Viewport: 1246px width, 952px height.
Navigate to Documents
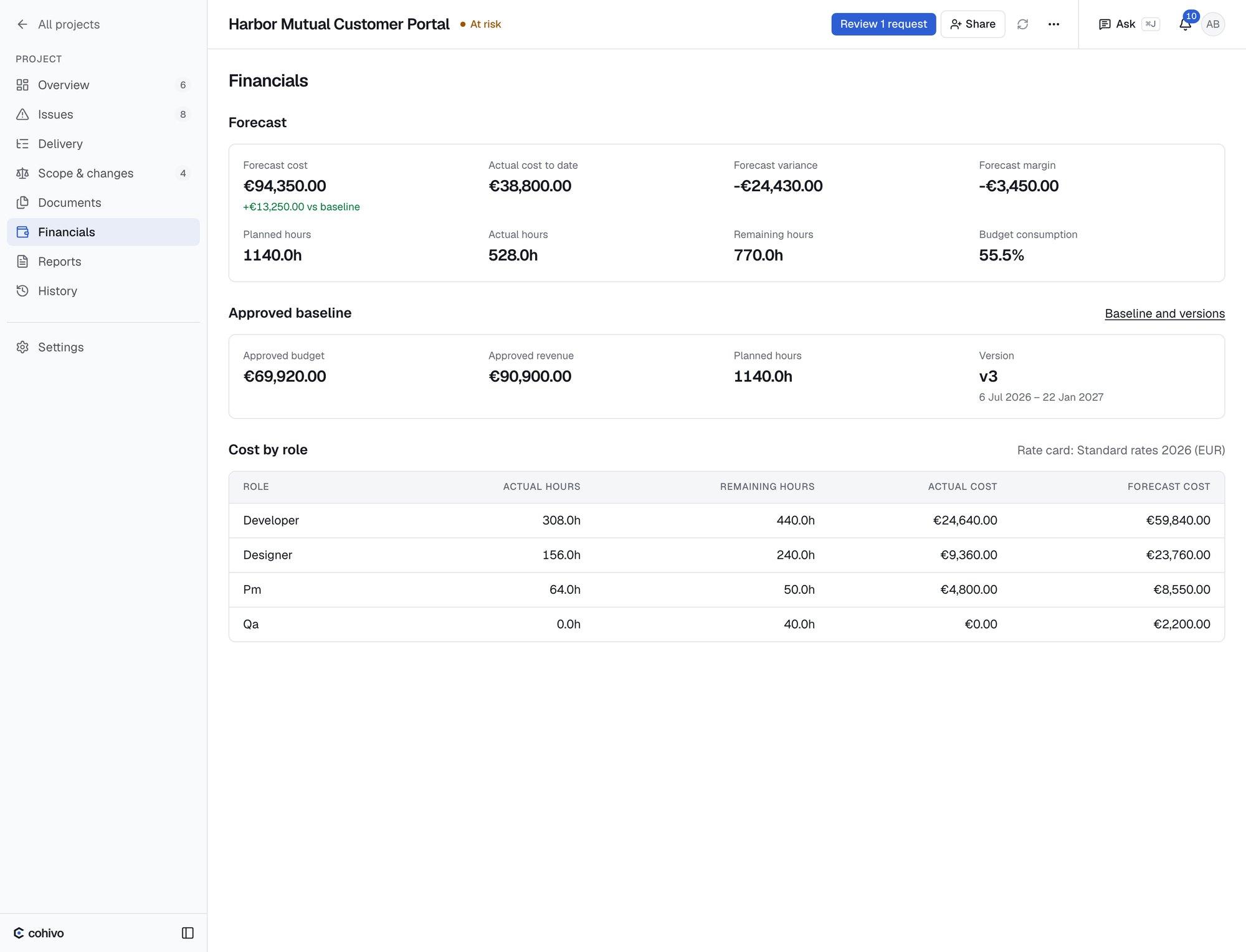pyautogui.click(x=103, y=202)
